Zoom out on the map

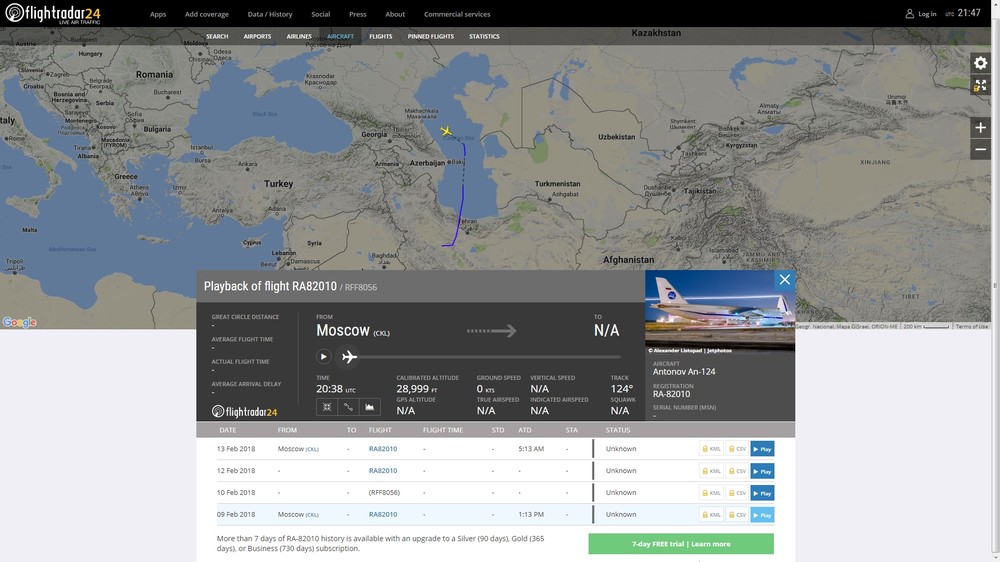click(980, 149)
